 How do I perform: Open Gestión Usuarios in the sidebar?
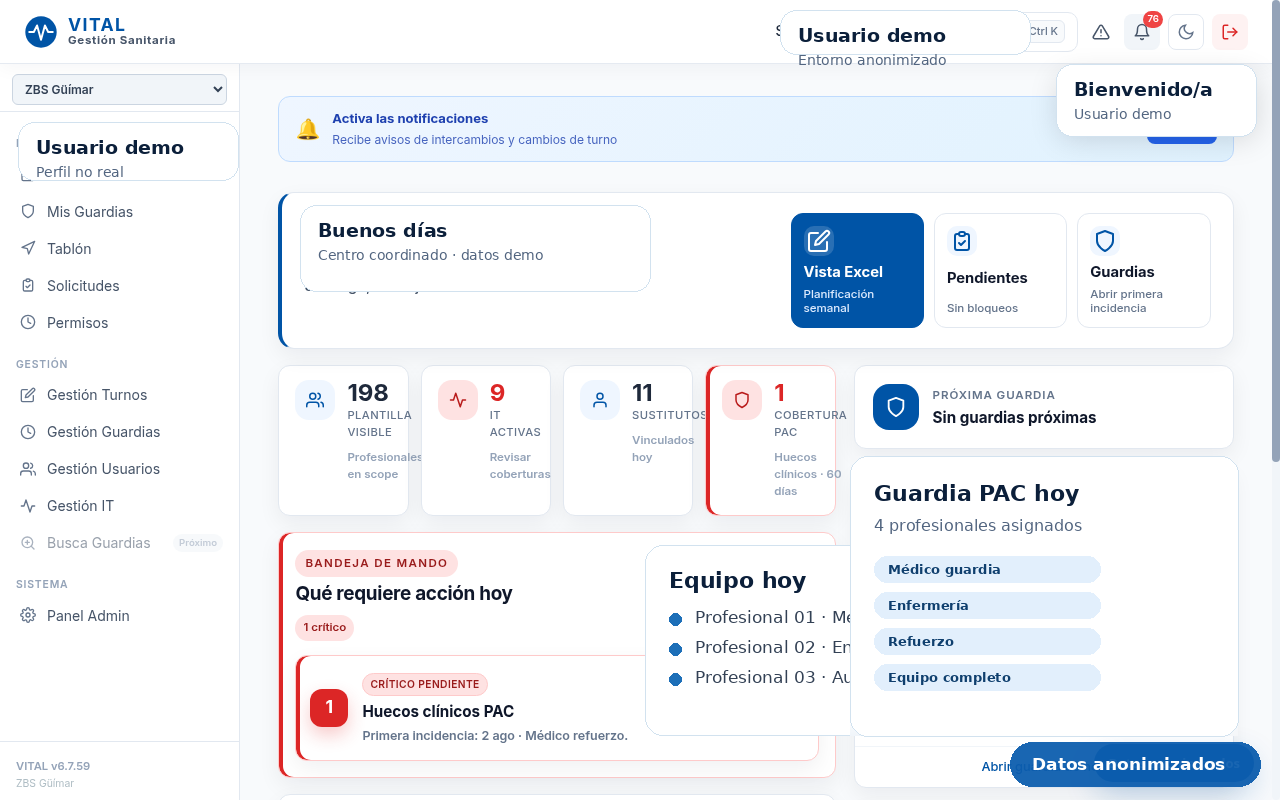pyautogui.click(x=119, y=469)
